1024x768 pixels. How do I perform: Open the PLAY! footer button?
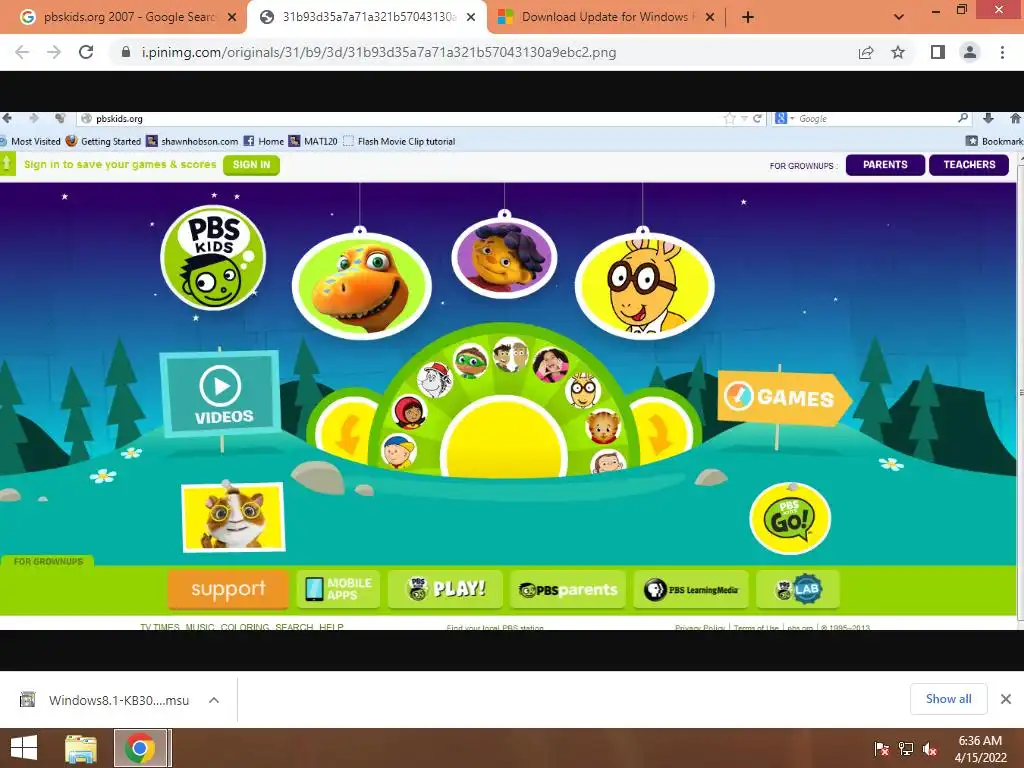(445, 589)
